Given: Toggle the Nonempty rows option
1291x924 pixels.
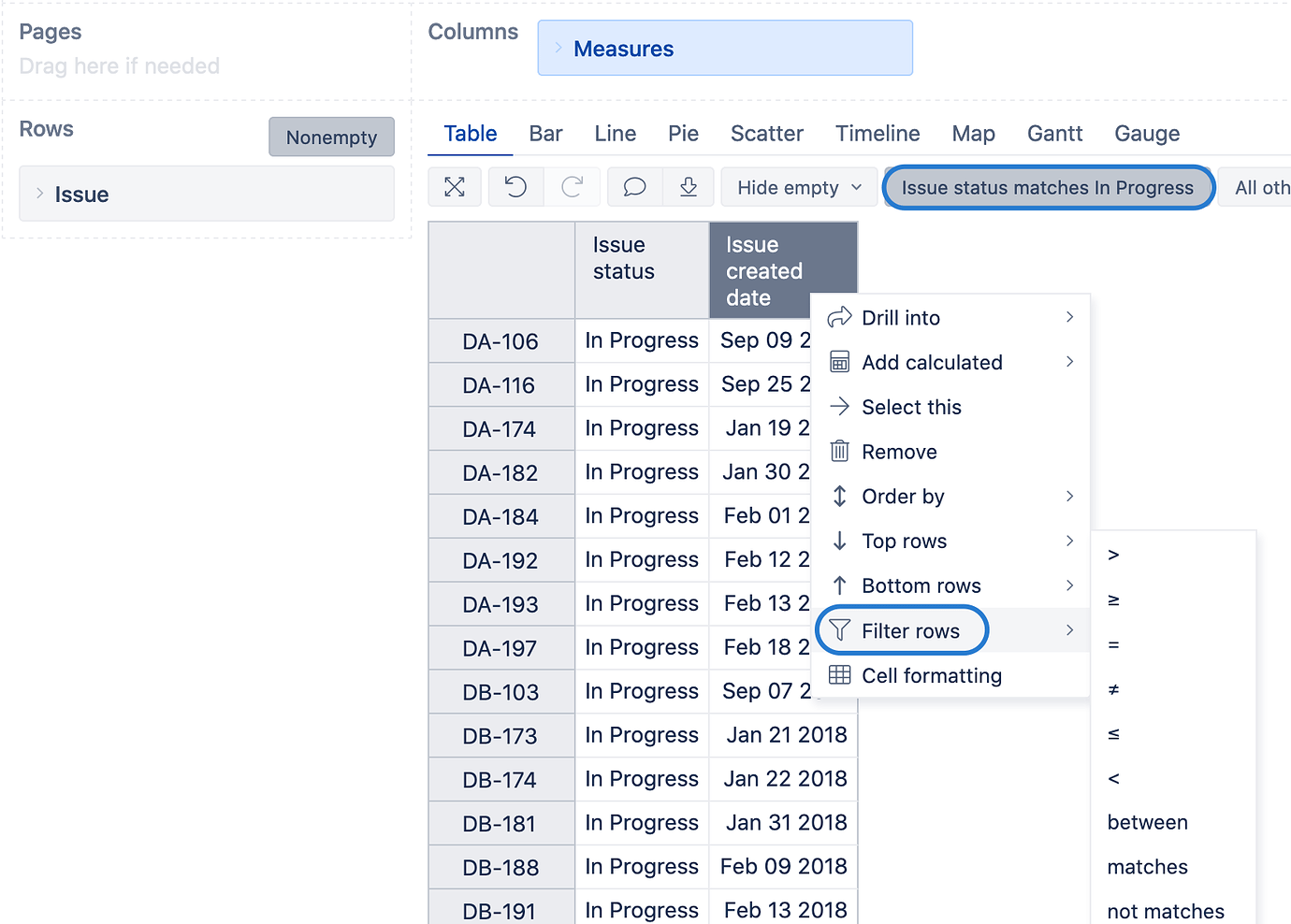Looking at the screenshot, I should [x=331, y=137].
